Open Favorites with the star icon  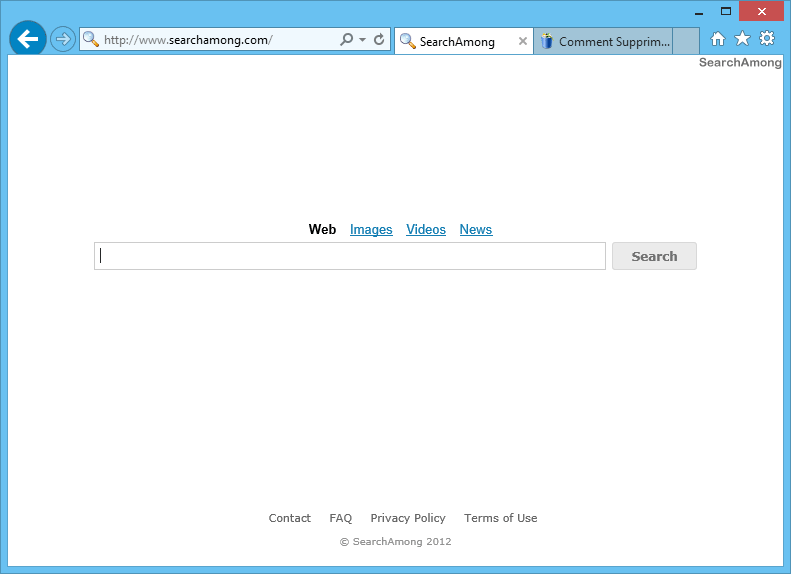(742, 39)
